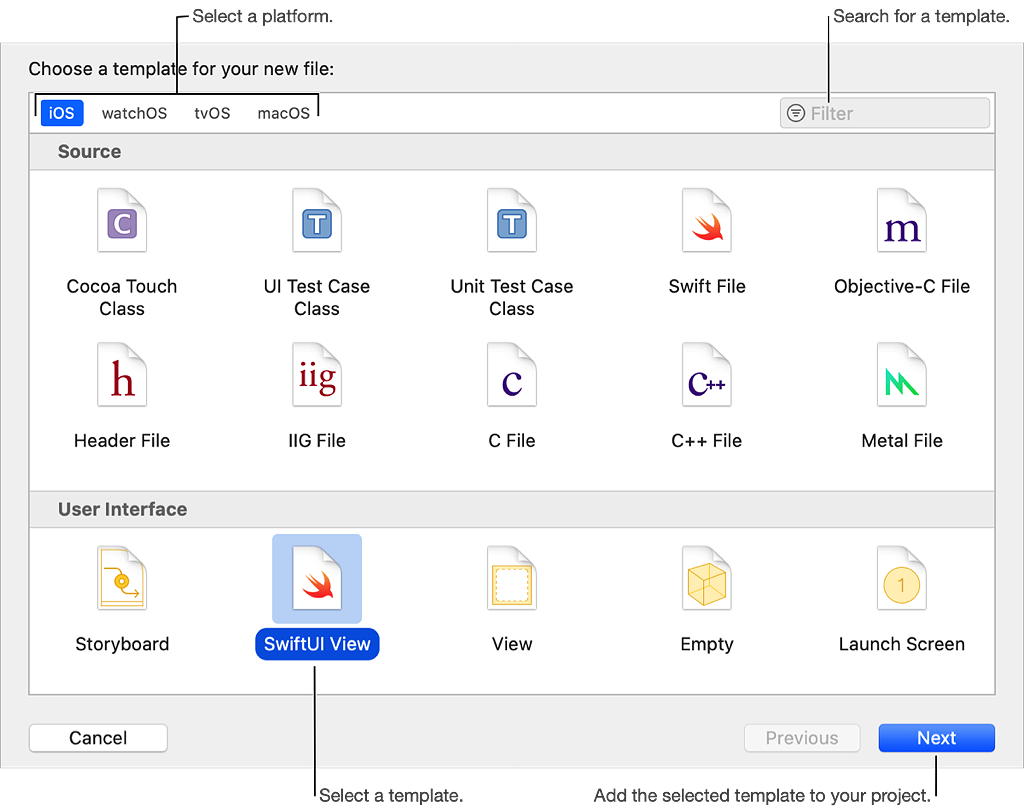Image resolution: width=1024 pixels, height=811 pixels.
Task: Select the C File template icon
Action: pyautogui.click(x=512, y=374)
